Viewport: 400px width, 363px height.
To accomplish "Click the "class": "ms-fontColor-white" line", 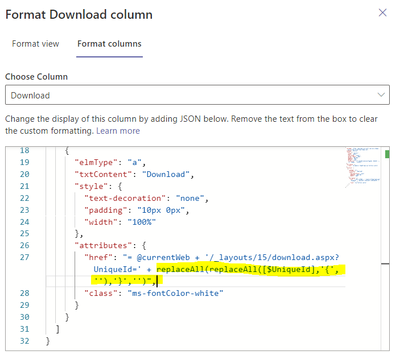I will pos(154,293).
